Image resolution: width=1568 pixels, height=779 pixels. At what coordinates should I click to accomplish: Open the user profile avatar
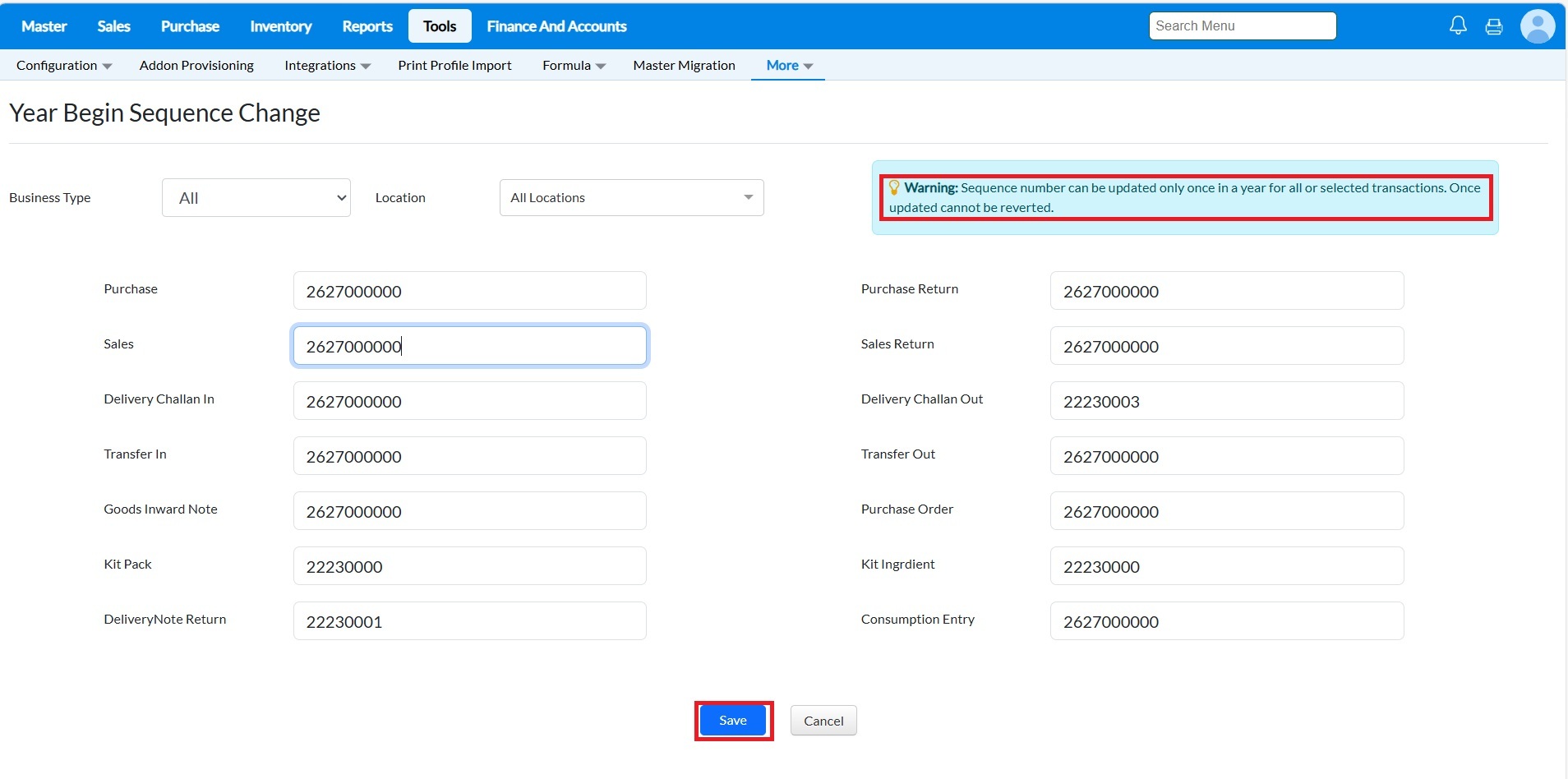pyautogui.click(x=1537, y=26)
